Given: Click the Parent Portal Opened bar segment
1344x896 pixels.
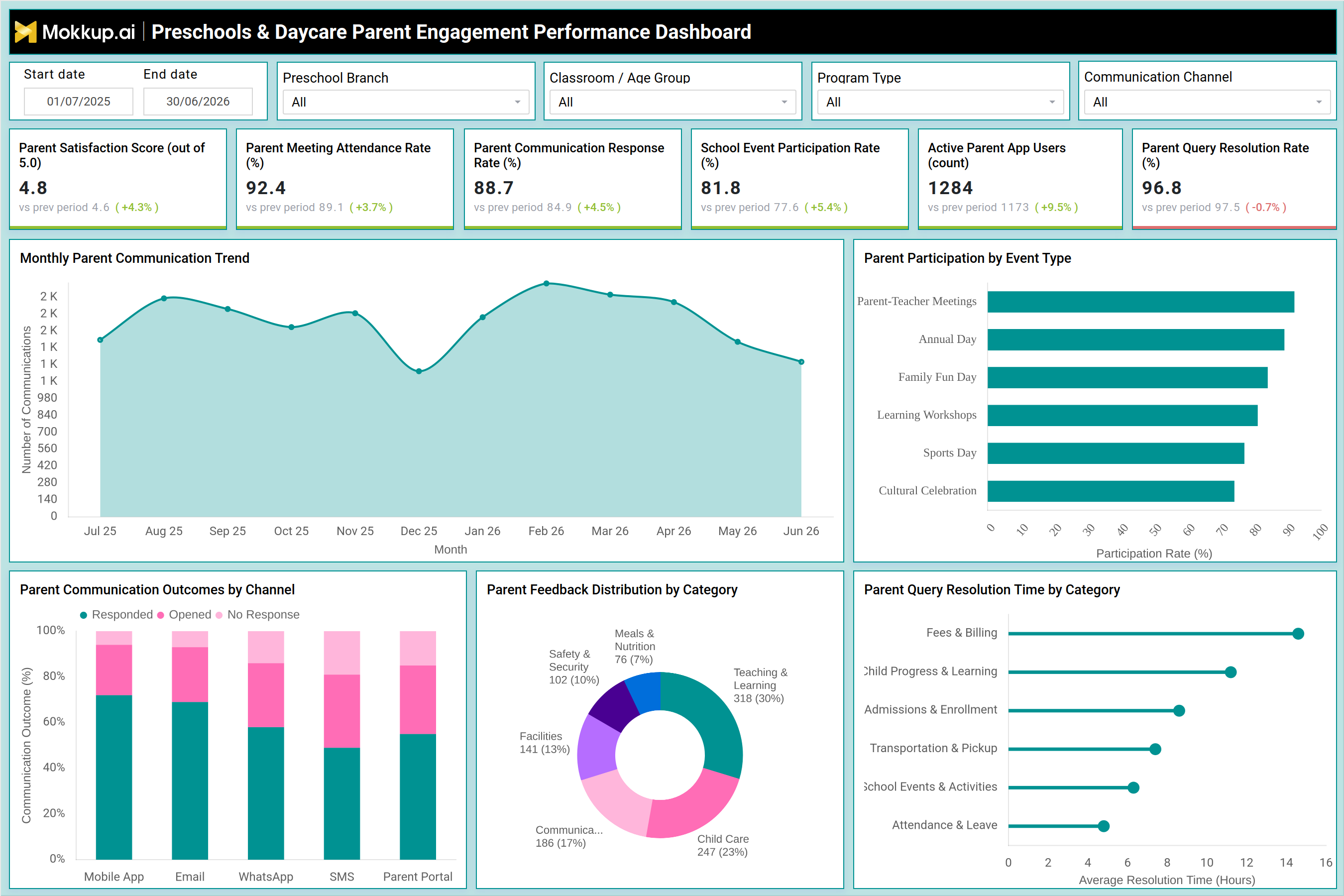Looking at the screenshot, I should coord(418,700).
